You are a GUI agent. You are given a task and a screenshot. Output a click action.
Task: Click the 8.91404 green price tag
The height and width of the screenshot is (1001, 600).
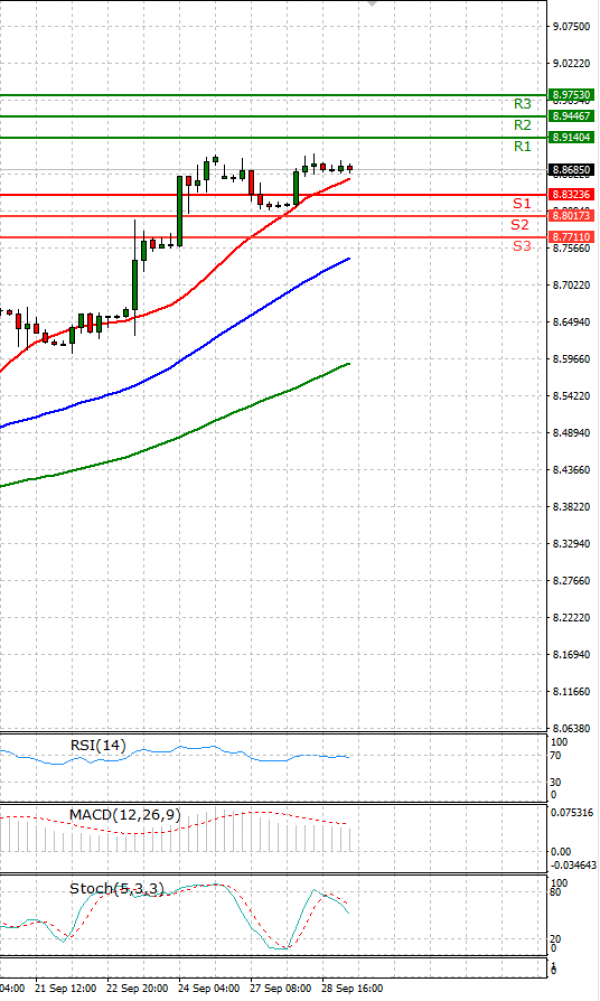(572, 137)
